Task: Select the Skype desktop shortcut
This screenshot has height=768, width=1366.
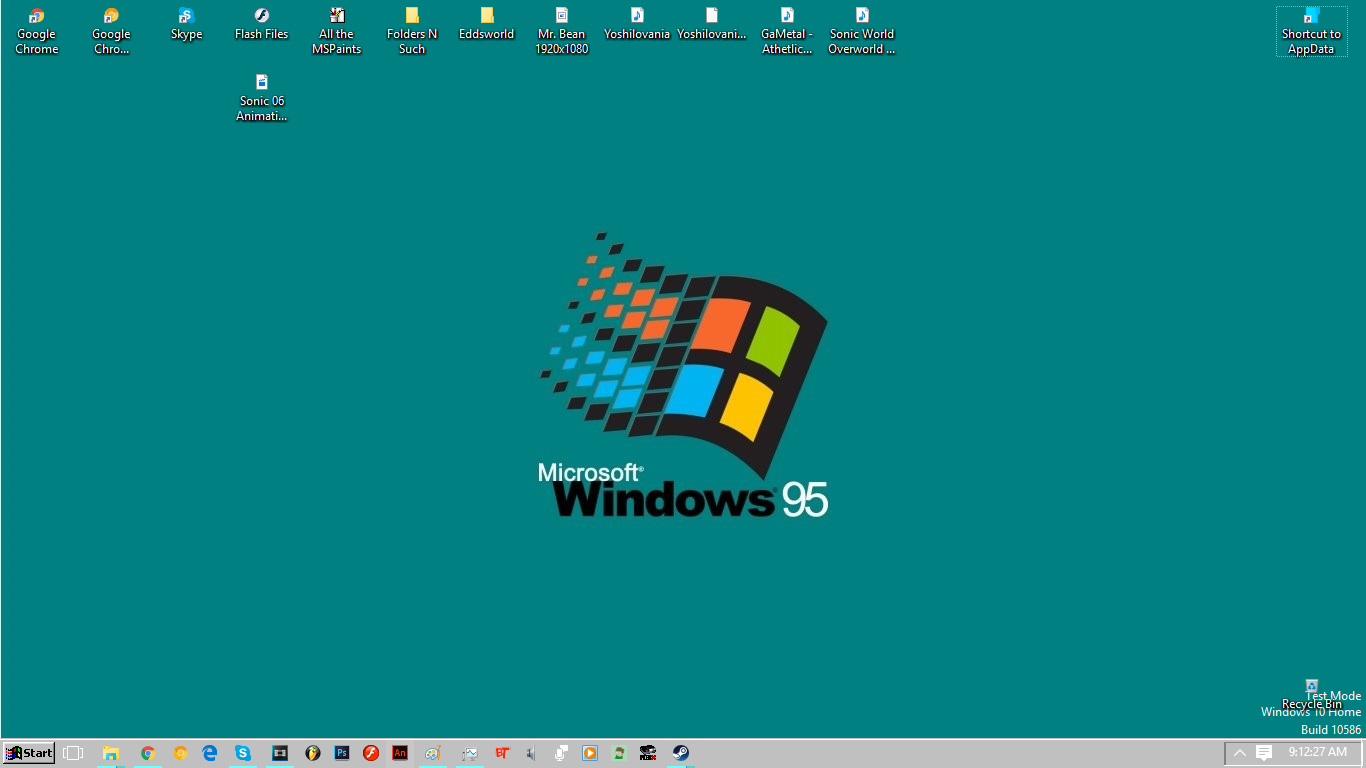Action: pos(186,24)
